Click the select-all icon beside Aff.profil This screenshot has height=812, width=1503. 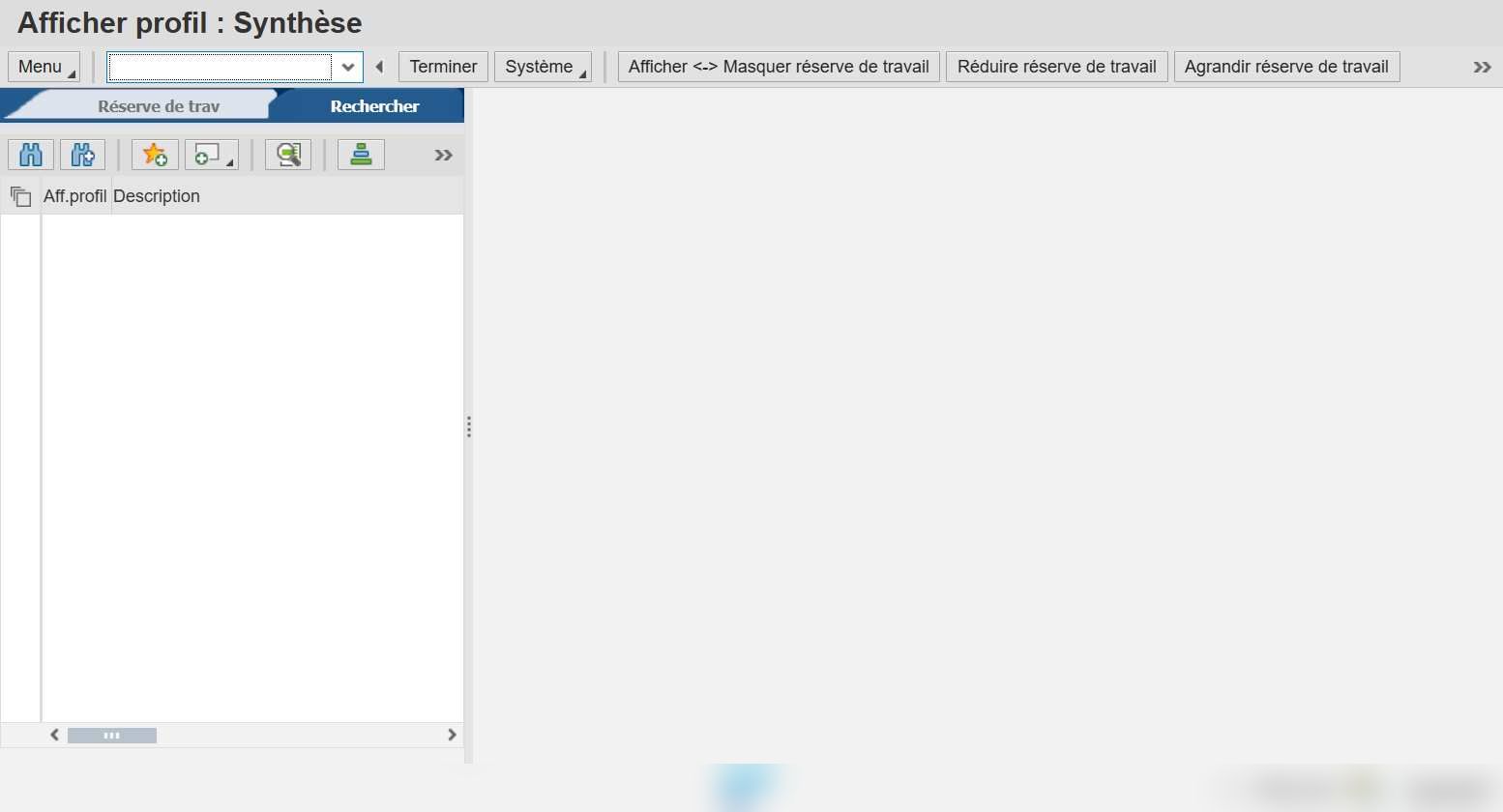(x=20, y=196)
